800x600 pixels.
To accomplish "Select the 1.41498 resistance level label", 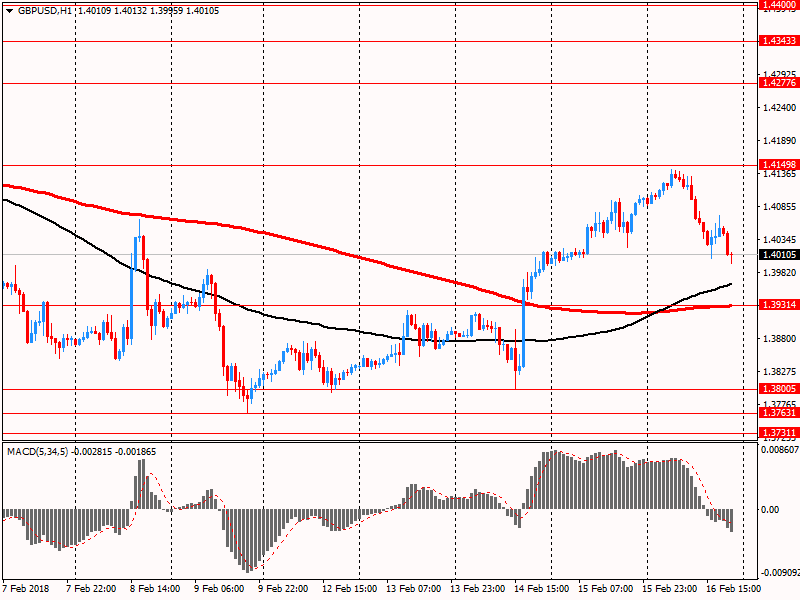I will [x=779, y=165].
